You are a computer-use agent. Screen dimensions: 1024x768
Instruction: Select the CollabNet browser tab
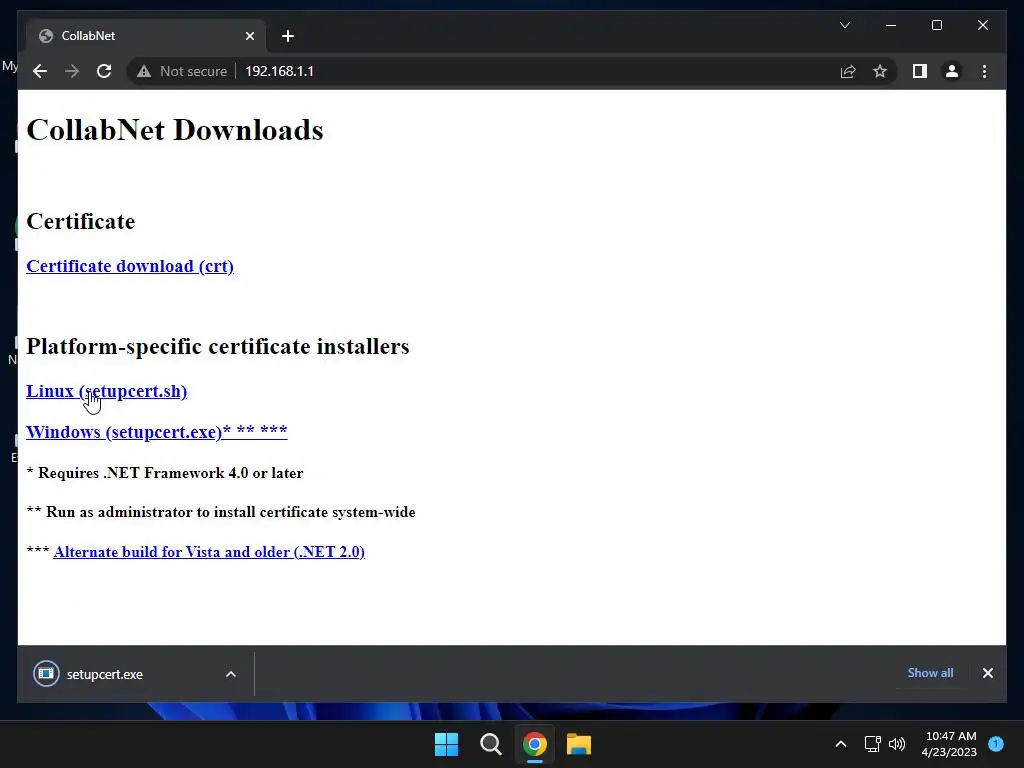pyautogui.click(x=146, y=36)
